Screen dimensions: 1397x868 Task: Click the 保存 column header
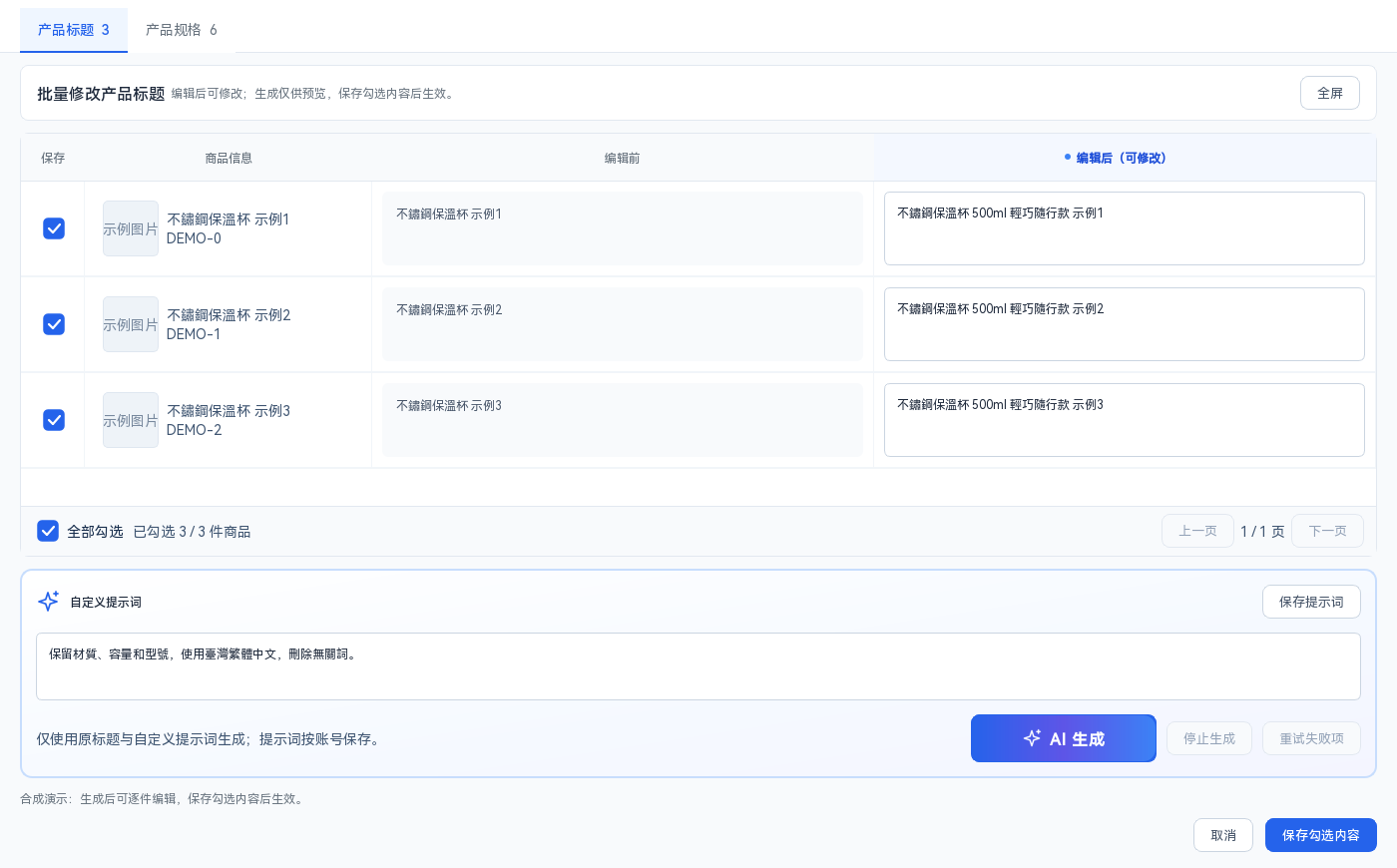pyautogui.click(x=53, y=158)
